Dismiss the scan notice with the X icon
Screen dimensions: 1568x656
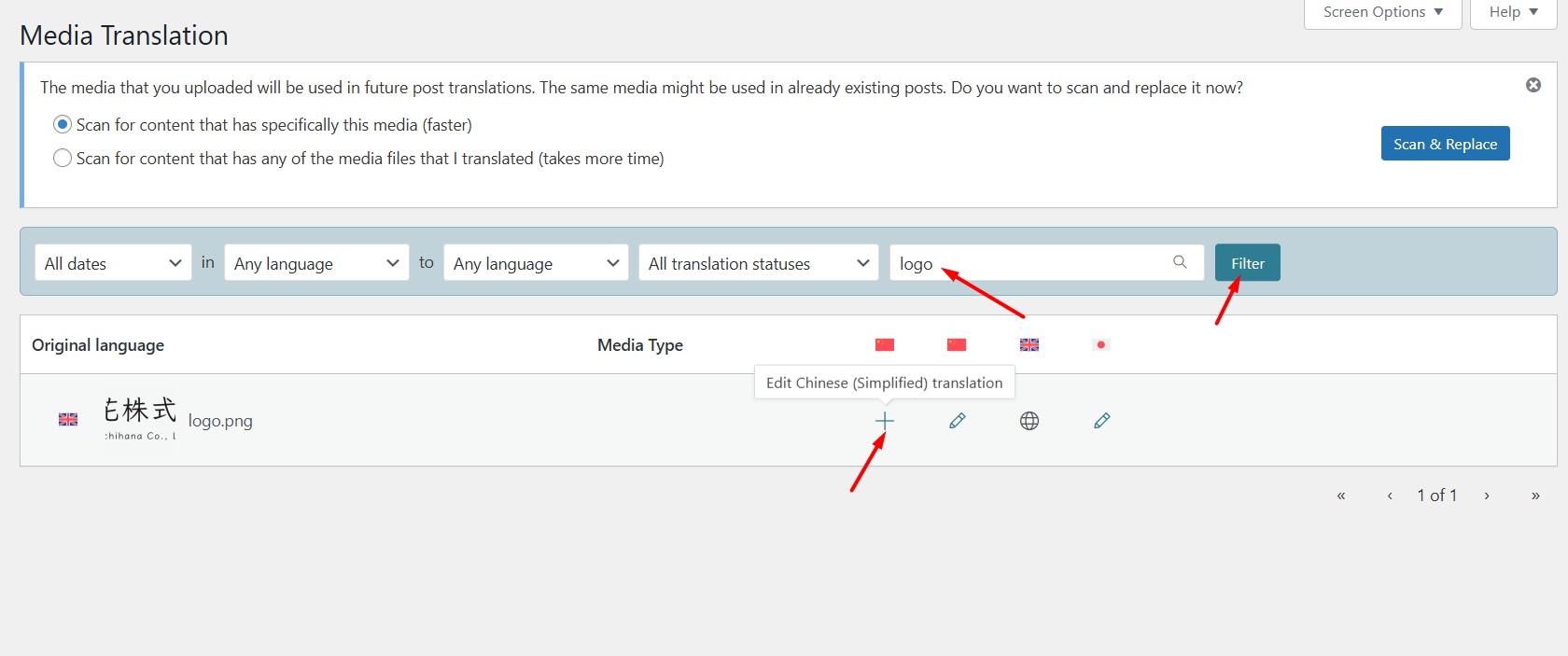(x=1533, y=85)
